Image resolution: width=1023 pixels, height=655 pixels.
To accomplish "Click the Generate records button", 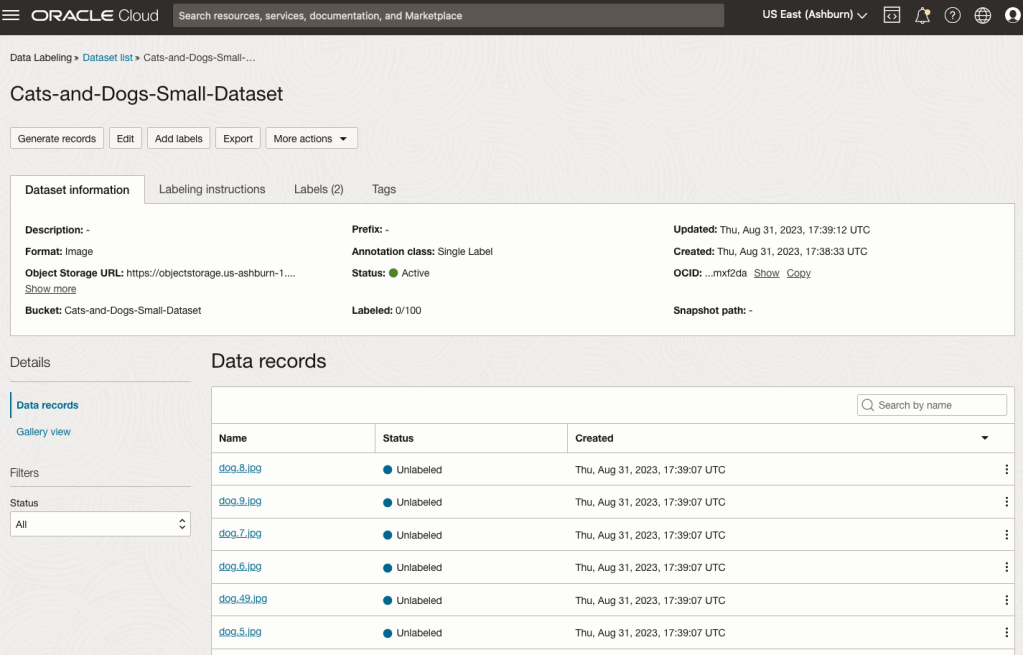I will (x=57, y=139).
